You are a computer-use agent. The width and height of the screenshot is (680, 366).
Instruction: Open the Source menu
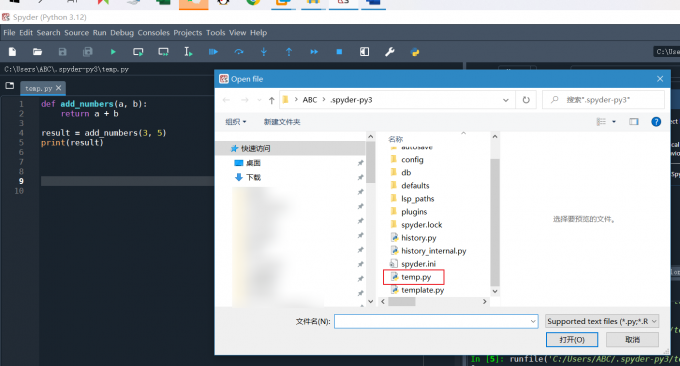(76, 33)
